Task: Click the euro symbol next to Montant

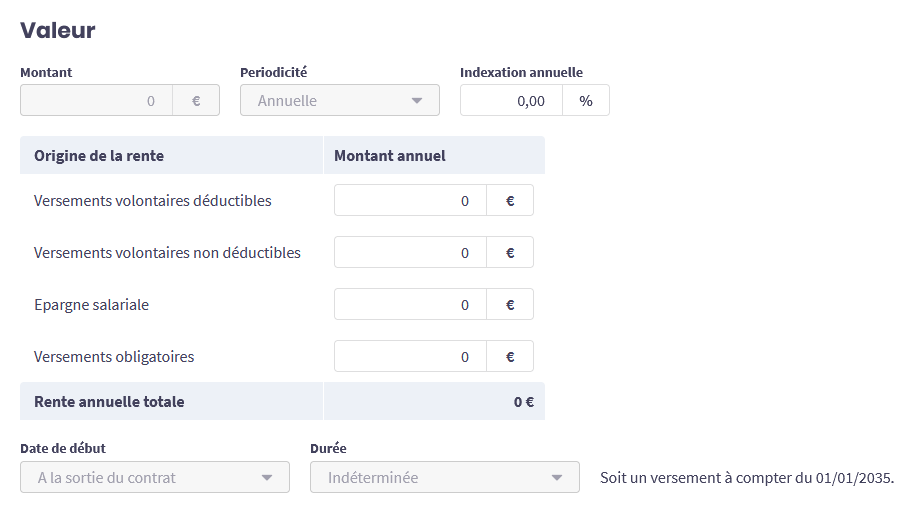Action: (196, 100)
